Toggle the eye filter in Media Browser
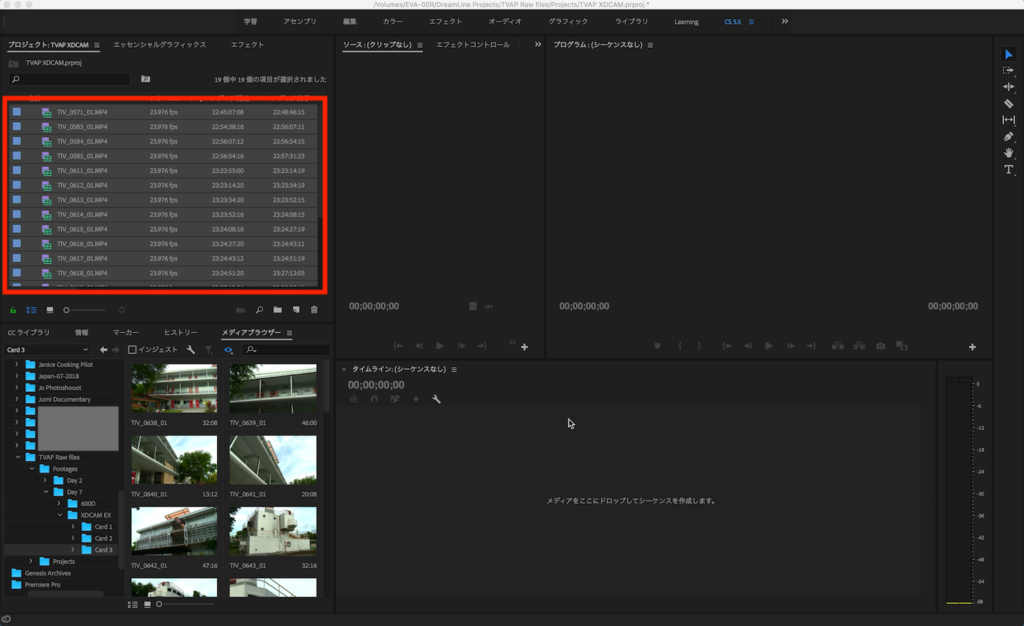The height and width of the screenshot is (626, 1024). [228, 350]
